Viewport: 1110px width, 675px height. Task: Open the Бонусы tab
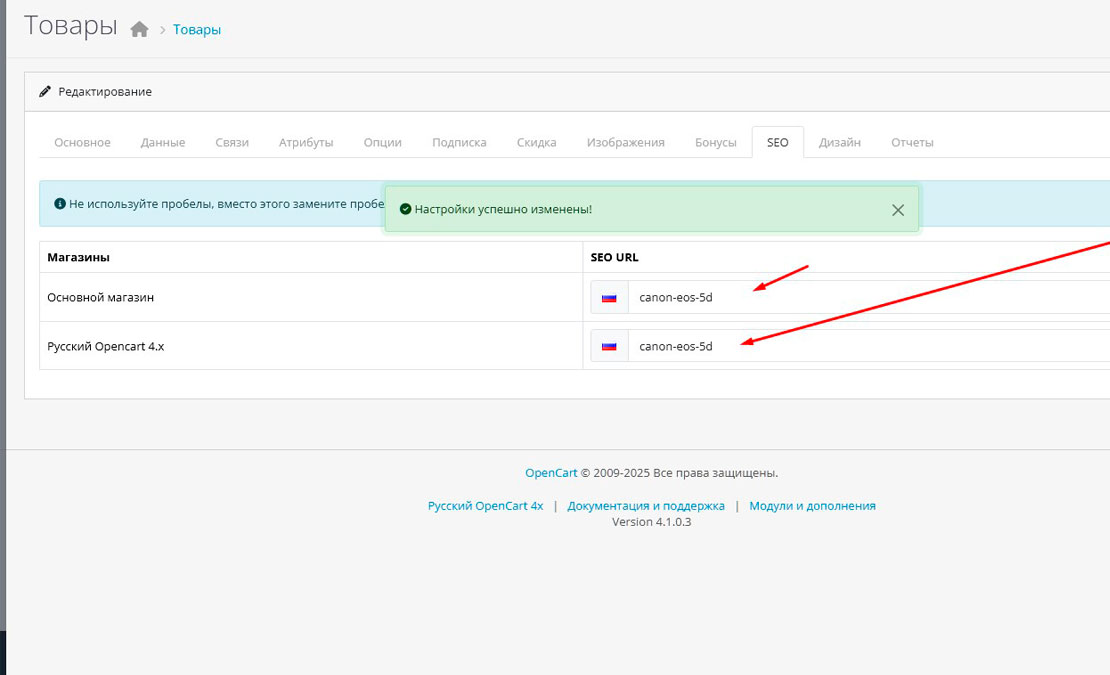[x=716, y=142]
